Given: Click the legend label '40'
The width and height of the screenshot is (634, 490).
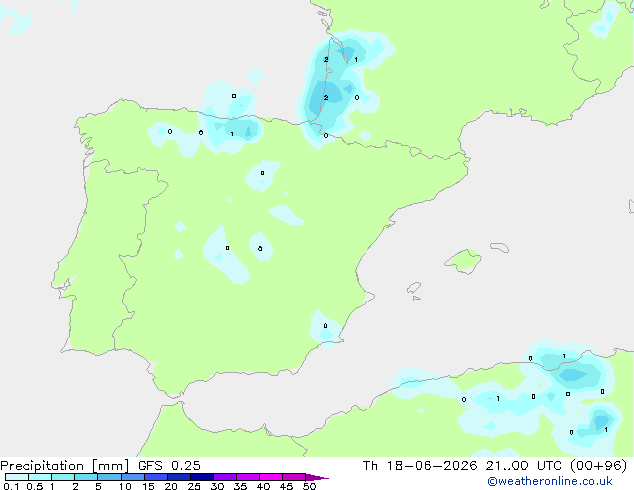Looking at the screenshot, I should (x=263, y=486).
